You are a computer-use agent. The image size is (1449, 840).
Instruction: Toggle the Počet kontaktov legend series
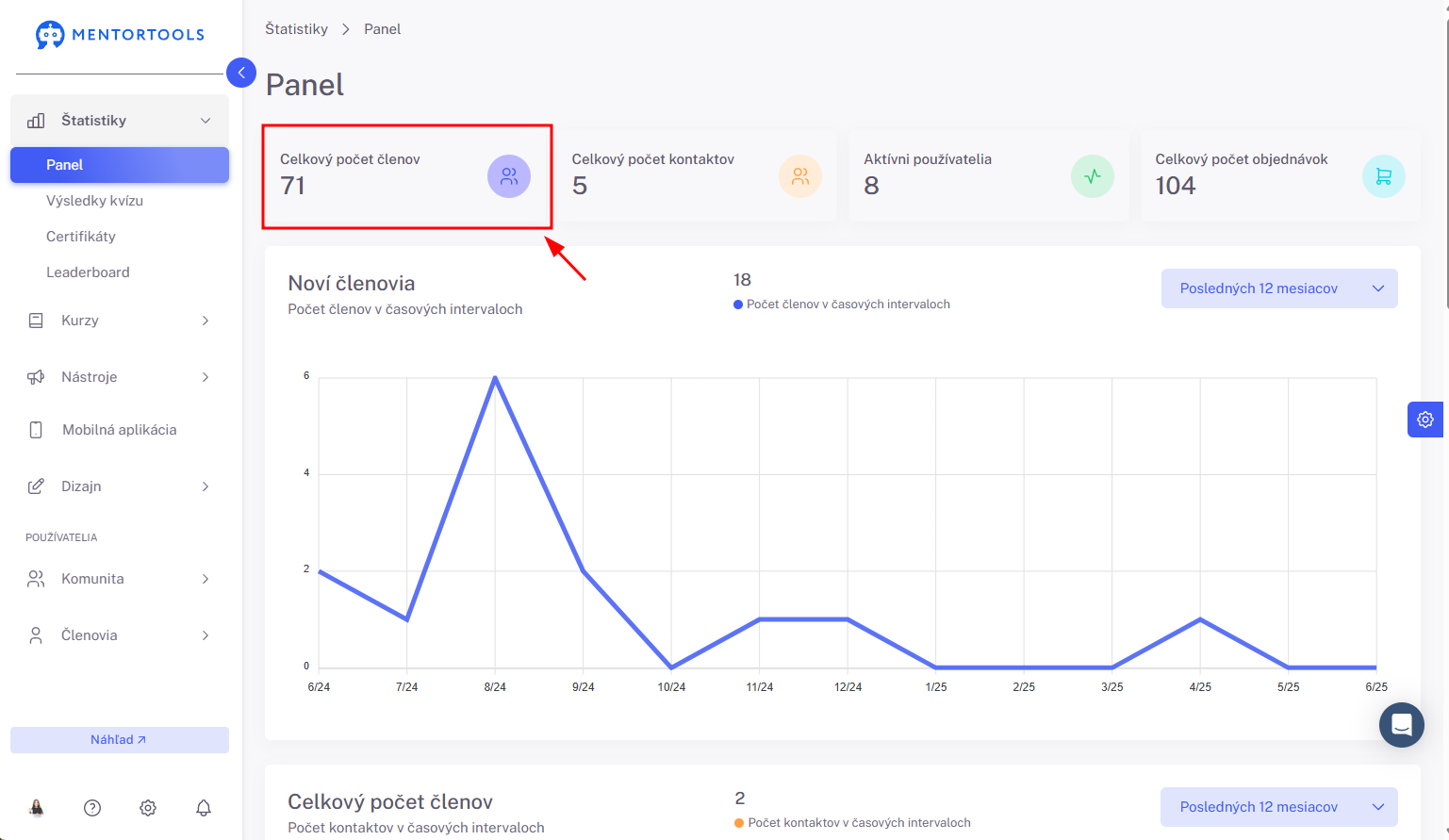coord(852,823)
